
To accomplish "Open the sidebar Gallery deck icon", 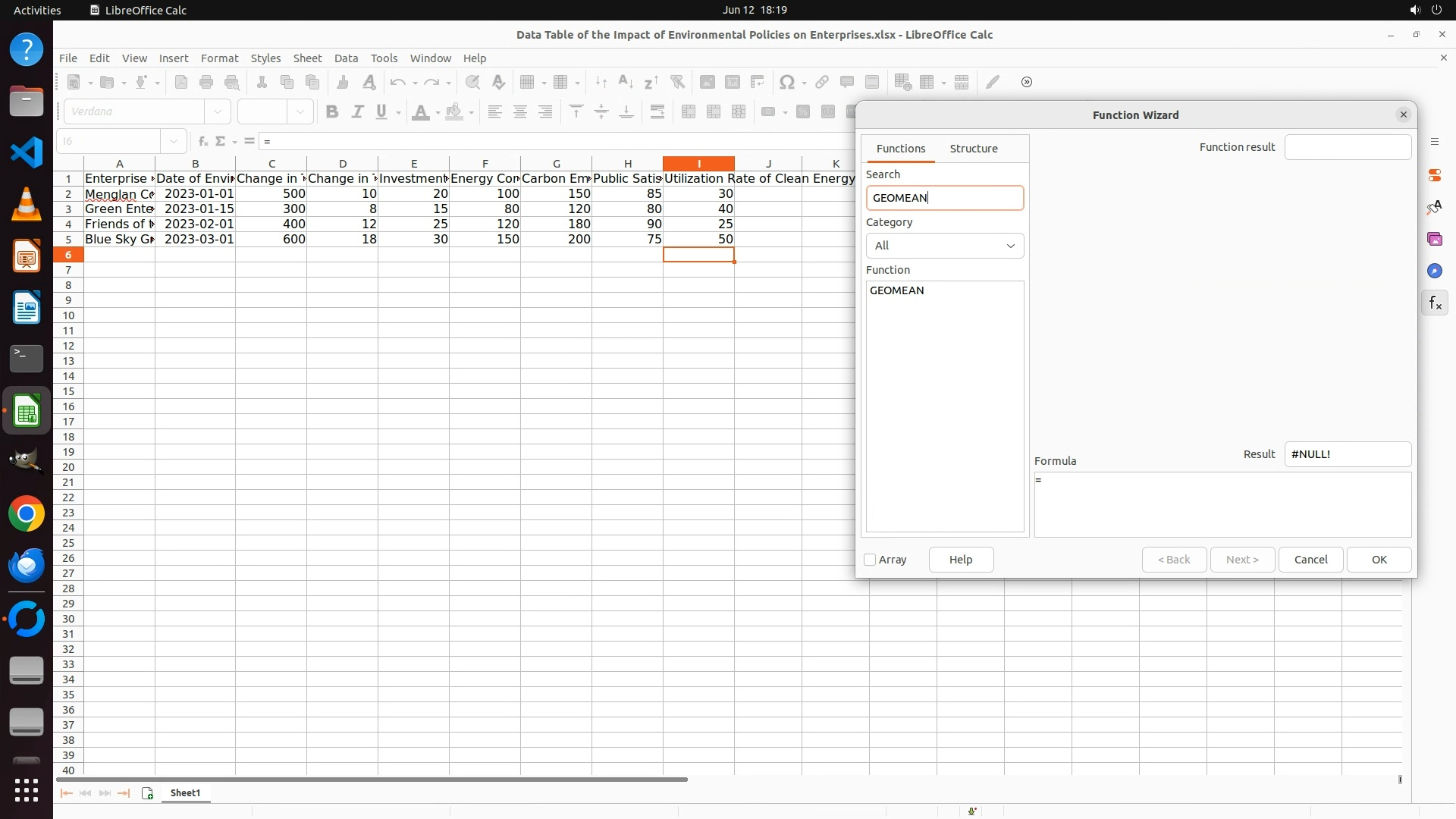I will coord(1434,239).
